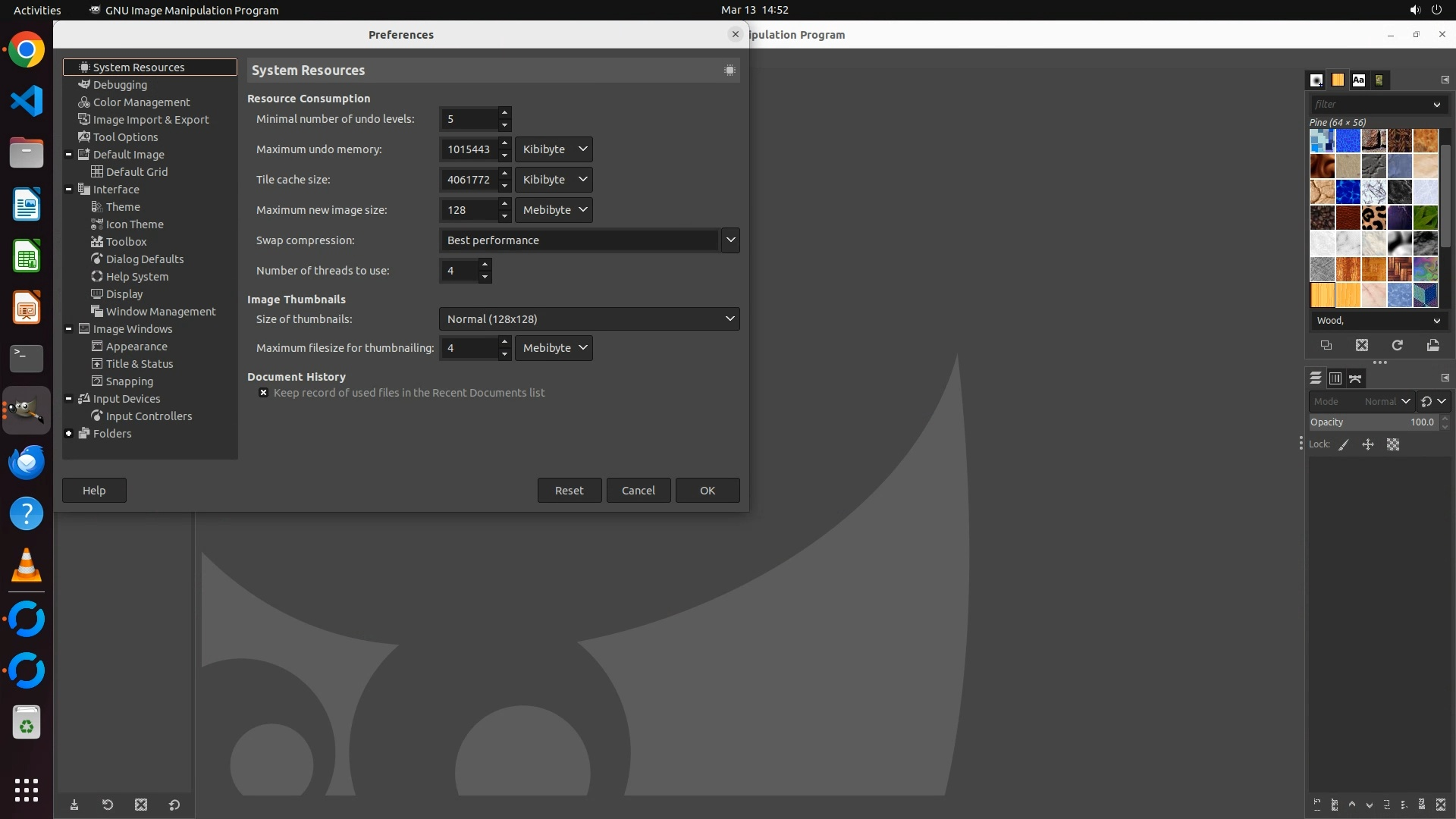This screenshot has height=819, width=1456.
Task: Open Maximum undo memory unit dropdown
Action: (554, 149)
